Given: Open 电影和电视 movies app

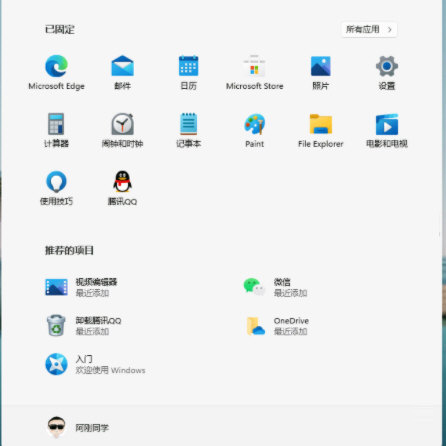Looking at the screenshot, I should click(387, 130).
